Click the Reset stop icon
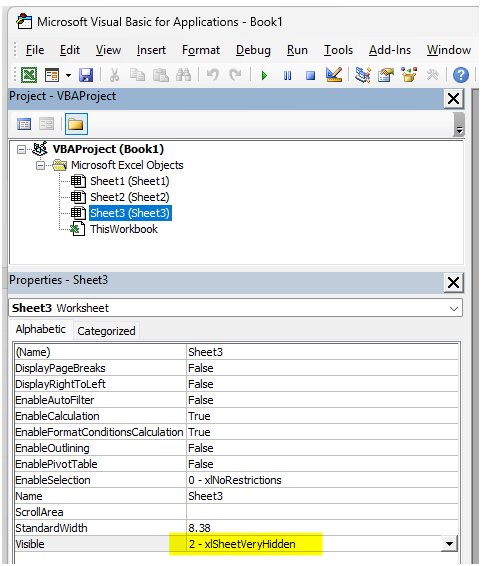The image size is (481, 566). point(310,75)
